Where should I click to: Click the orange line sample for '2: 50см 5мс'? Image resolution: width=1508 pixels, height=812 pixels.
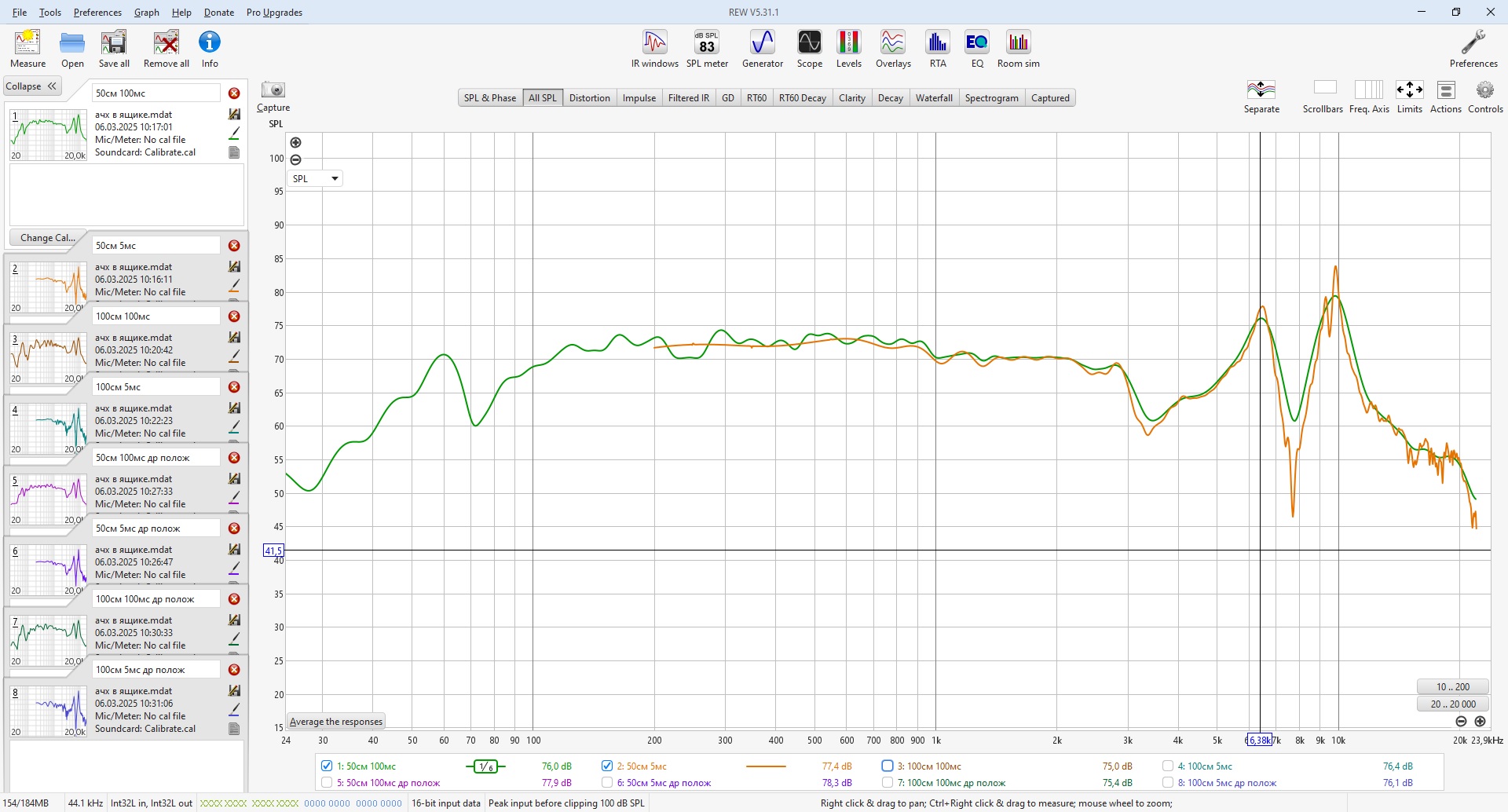coord(766,766)
